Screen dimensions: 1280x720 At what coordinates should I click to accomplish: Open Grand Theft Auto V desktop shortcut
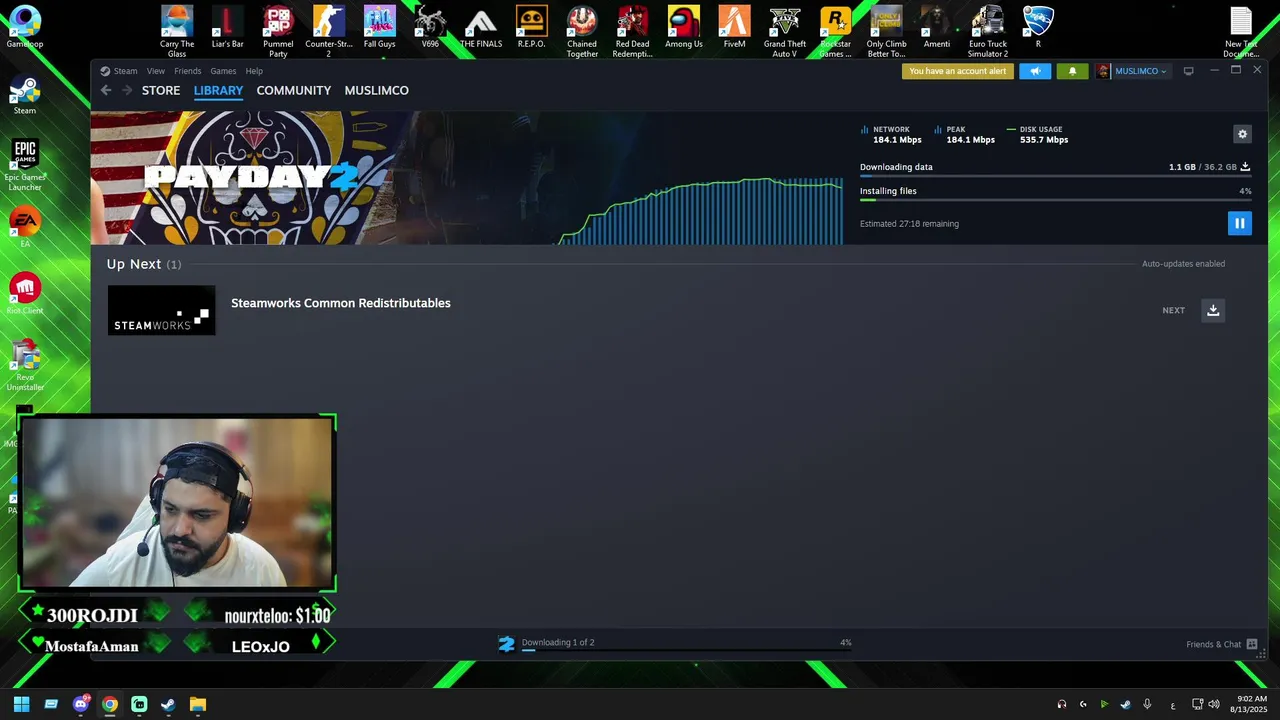click(785, 32)
